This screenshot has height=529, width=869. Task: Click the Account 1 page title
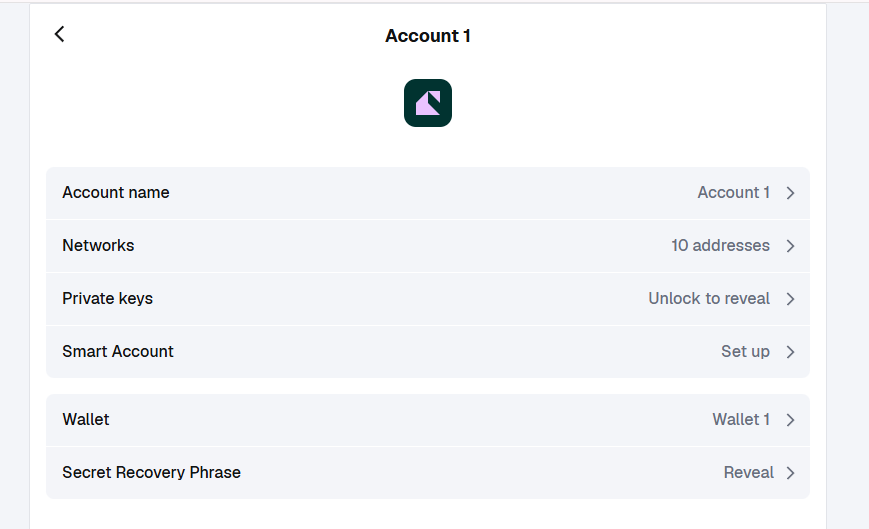[428, 36]
